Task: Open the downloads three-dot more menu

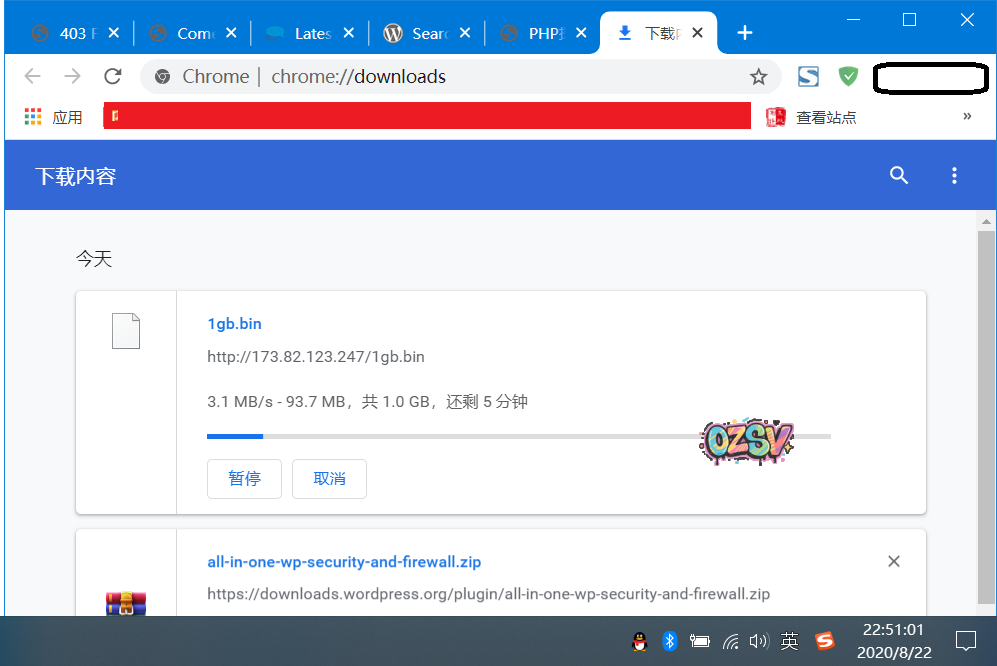Action: (x=954, y=176)
